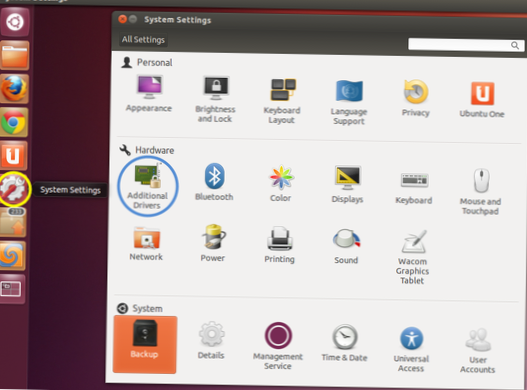The height and width of the screenshot is (390, 527).
Task: Open Software Updater in launcher
Action: coord(13,222)
